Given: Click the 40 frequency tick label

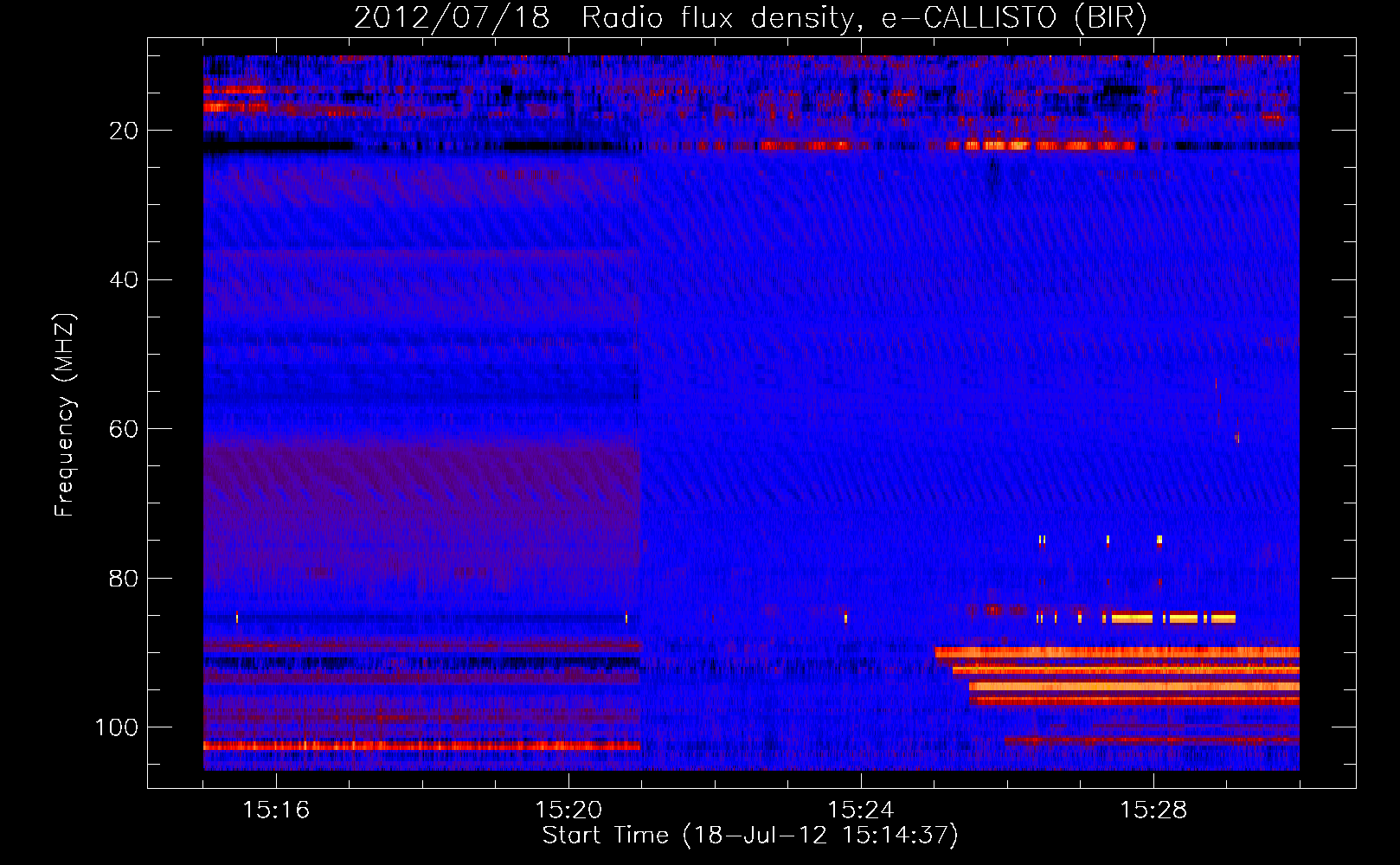Looking at the screenshot, I should pyautogui.click(x=124, y=280).
